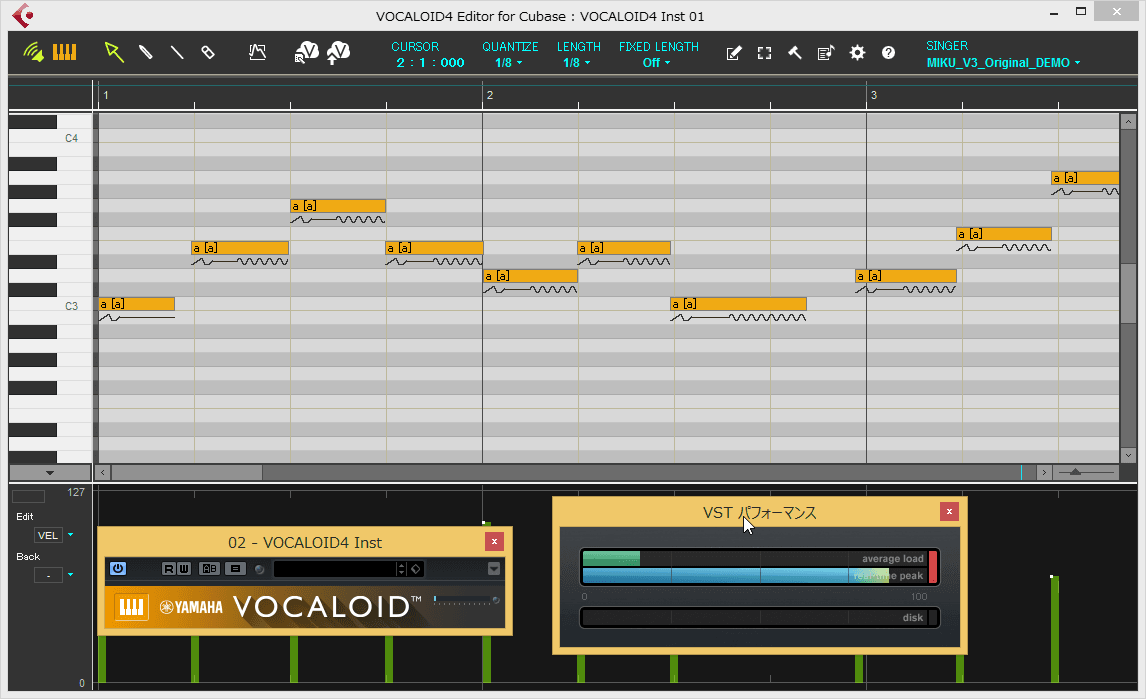1146x699 pixels.
Task: Close the VST performance window
Action: (x=949, y=511)
